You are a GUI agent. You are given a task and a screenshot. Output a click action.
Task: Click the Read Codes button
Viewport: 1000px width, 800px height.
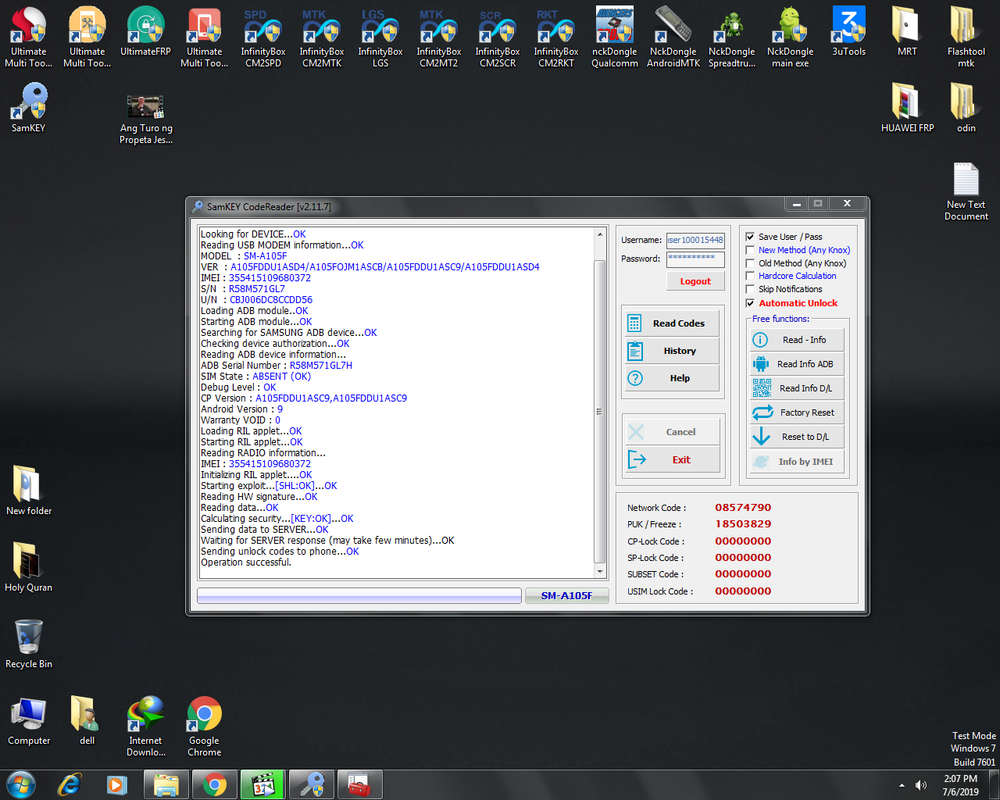click(672, 323)
